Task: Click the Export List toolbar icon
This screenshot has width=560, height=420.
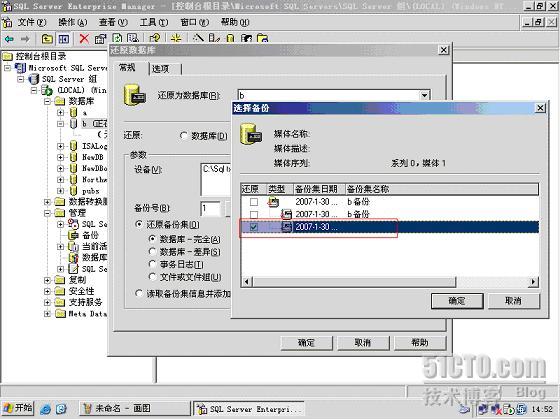Action: click(x=133, y=38)
